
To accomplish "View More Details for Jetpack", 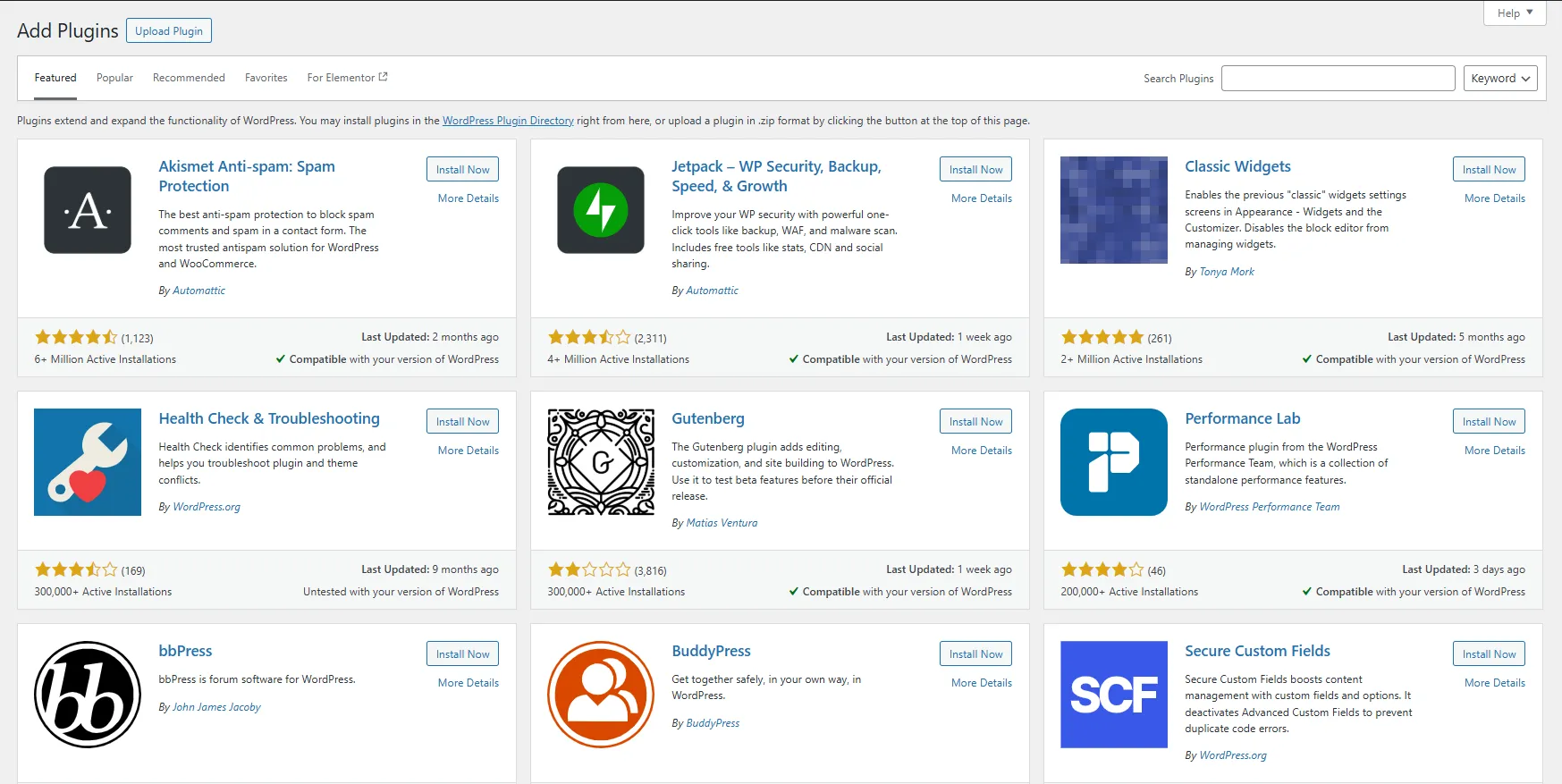I will pos(982,198).
